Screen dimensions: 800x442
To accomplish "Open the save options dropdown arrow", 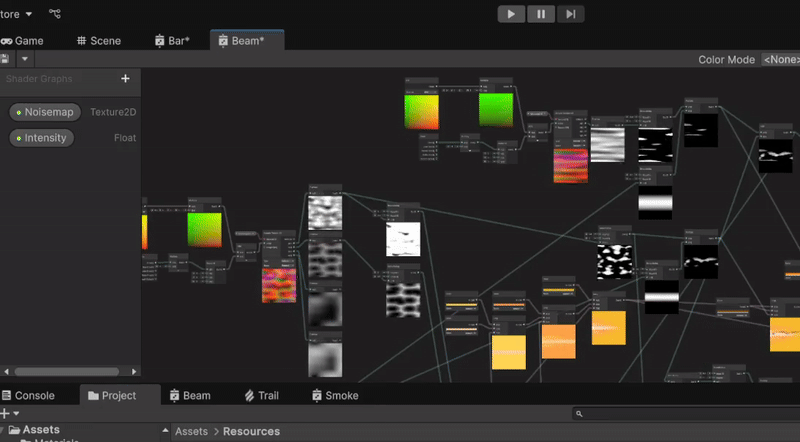I will pos(24,59).
